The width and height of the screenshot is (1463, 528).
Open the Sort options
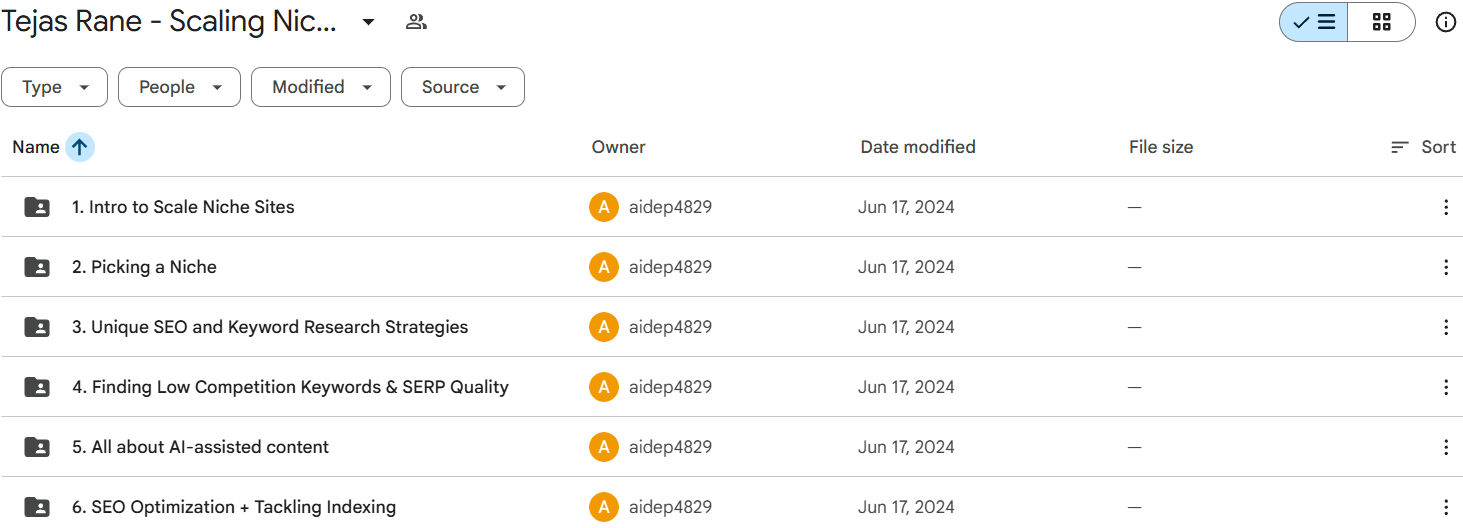tap(1423, 147)
